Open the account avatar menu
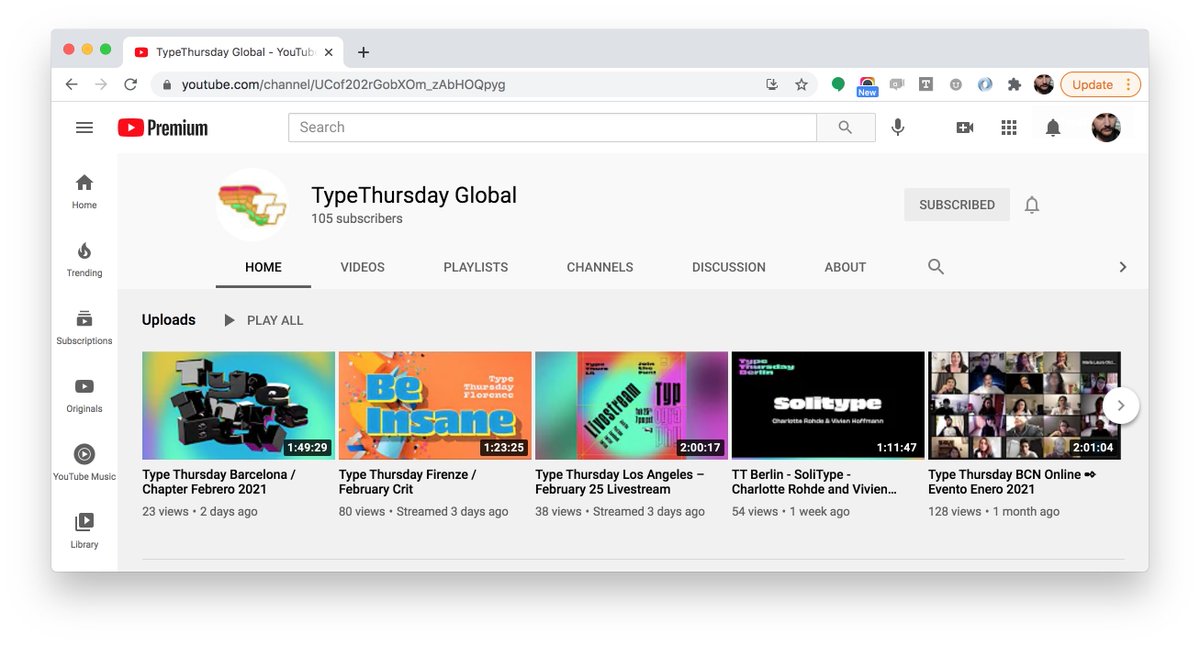Screen dimensions: 1200x645 coord(1106,128)
